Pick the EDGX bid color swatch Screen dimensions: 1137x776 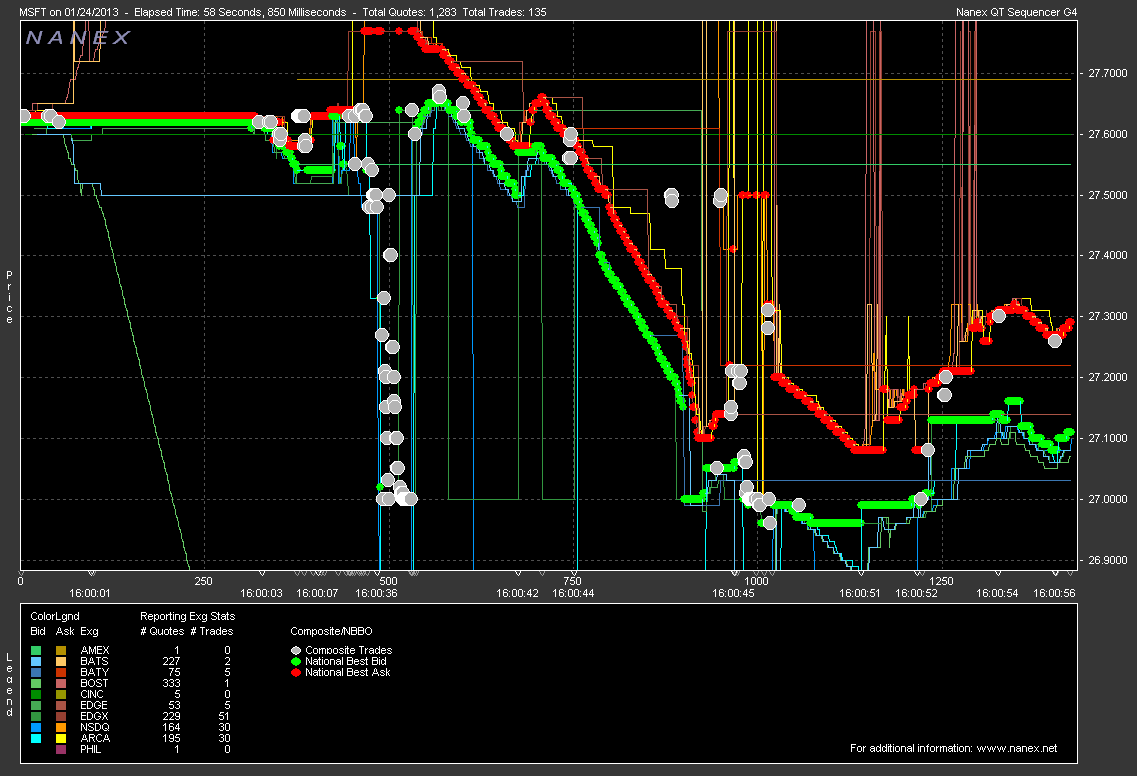tap(37, 717)
